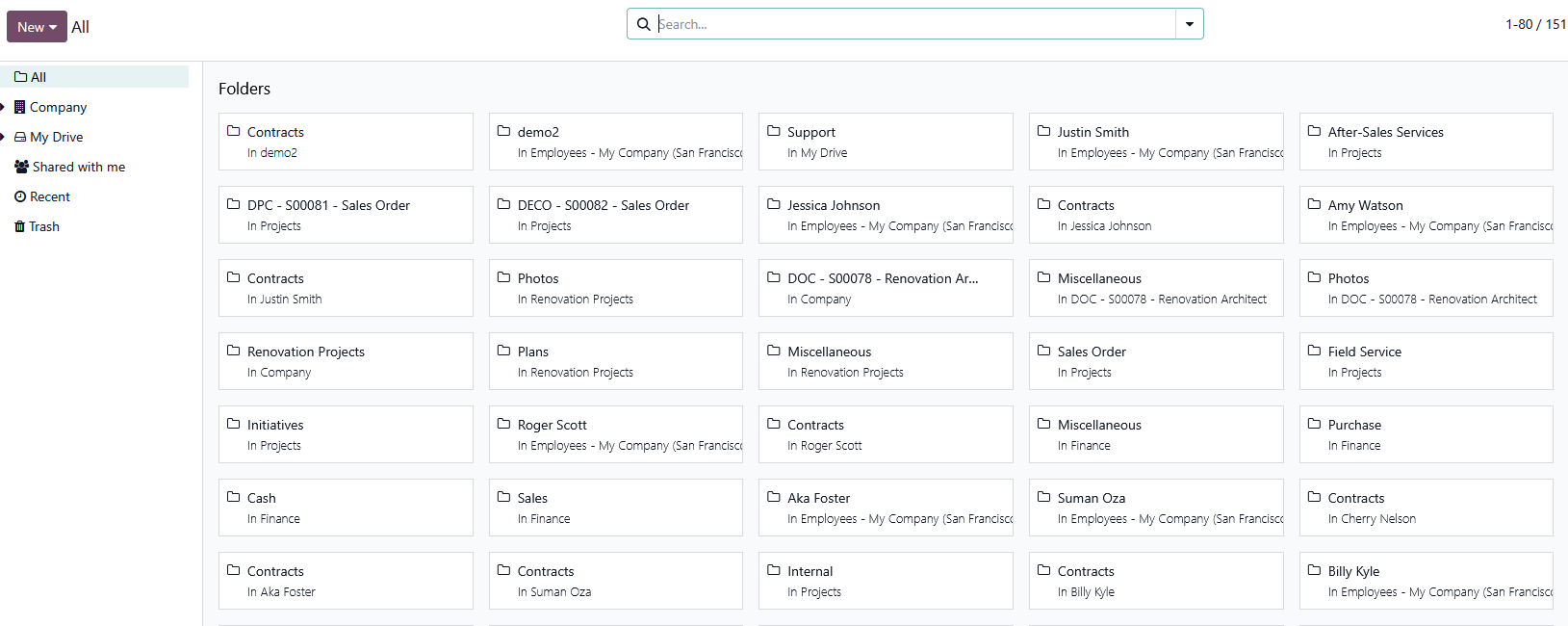
Task: Open the After-Sales Services folder
Action: pos(1425,142)
